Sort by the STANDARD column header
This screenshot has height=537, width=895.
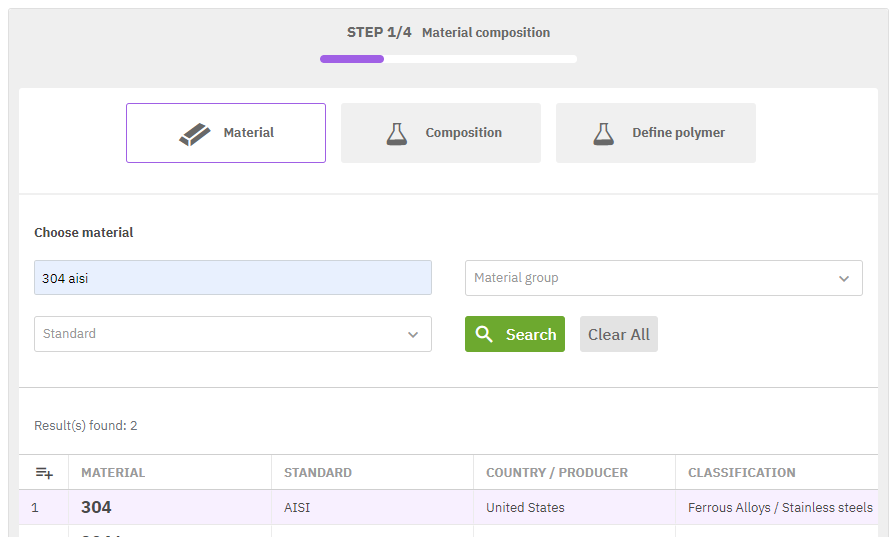pyautogui.click(x=317, y=472)
